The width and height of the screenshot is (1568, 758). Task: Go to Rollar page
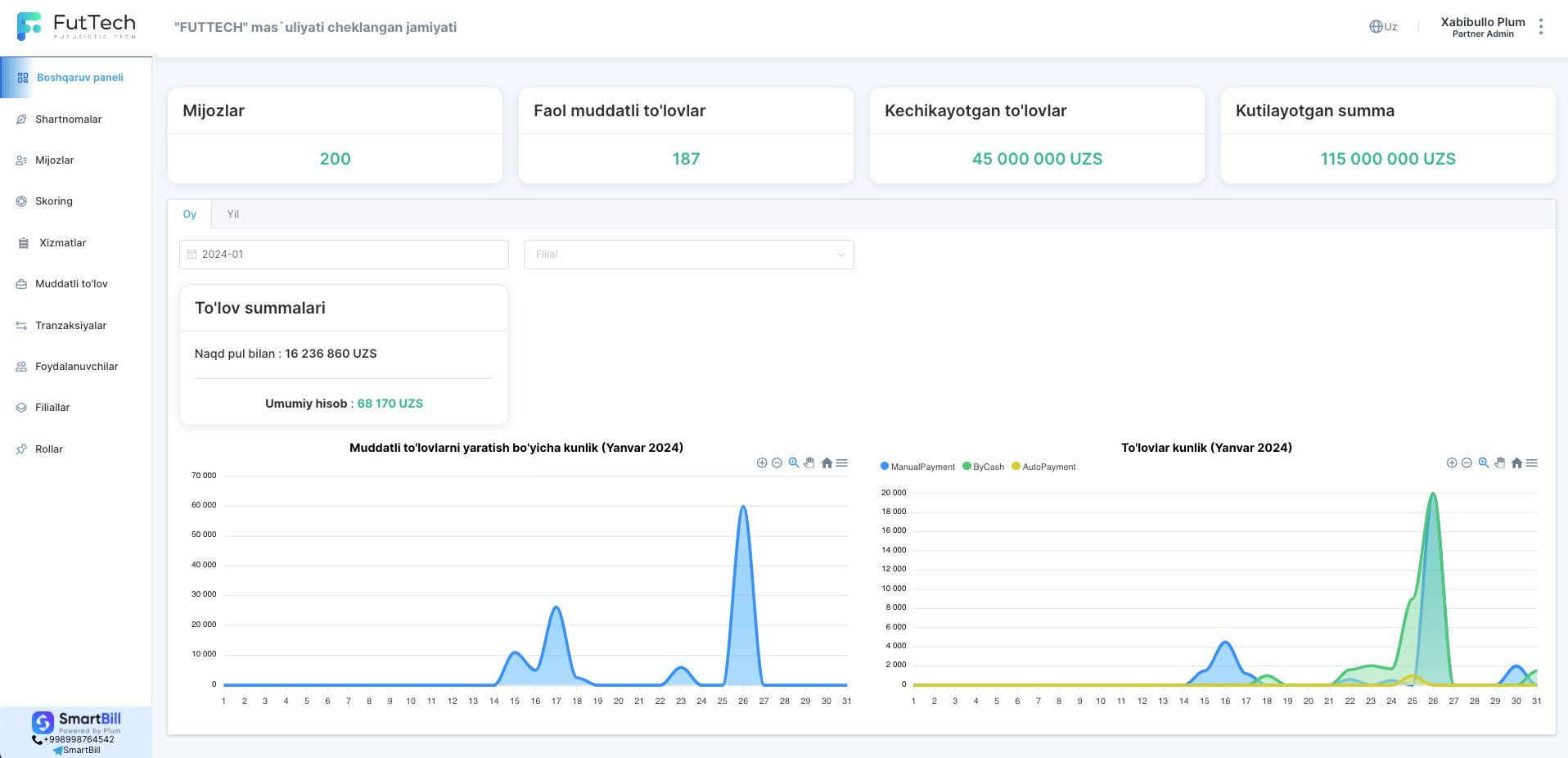pyautogui.click(x=76, y=449)
